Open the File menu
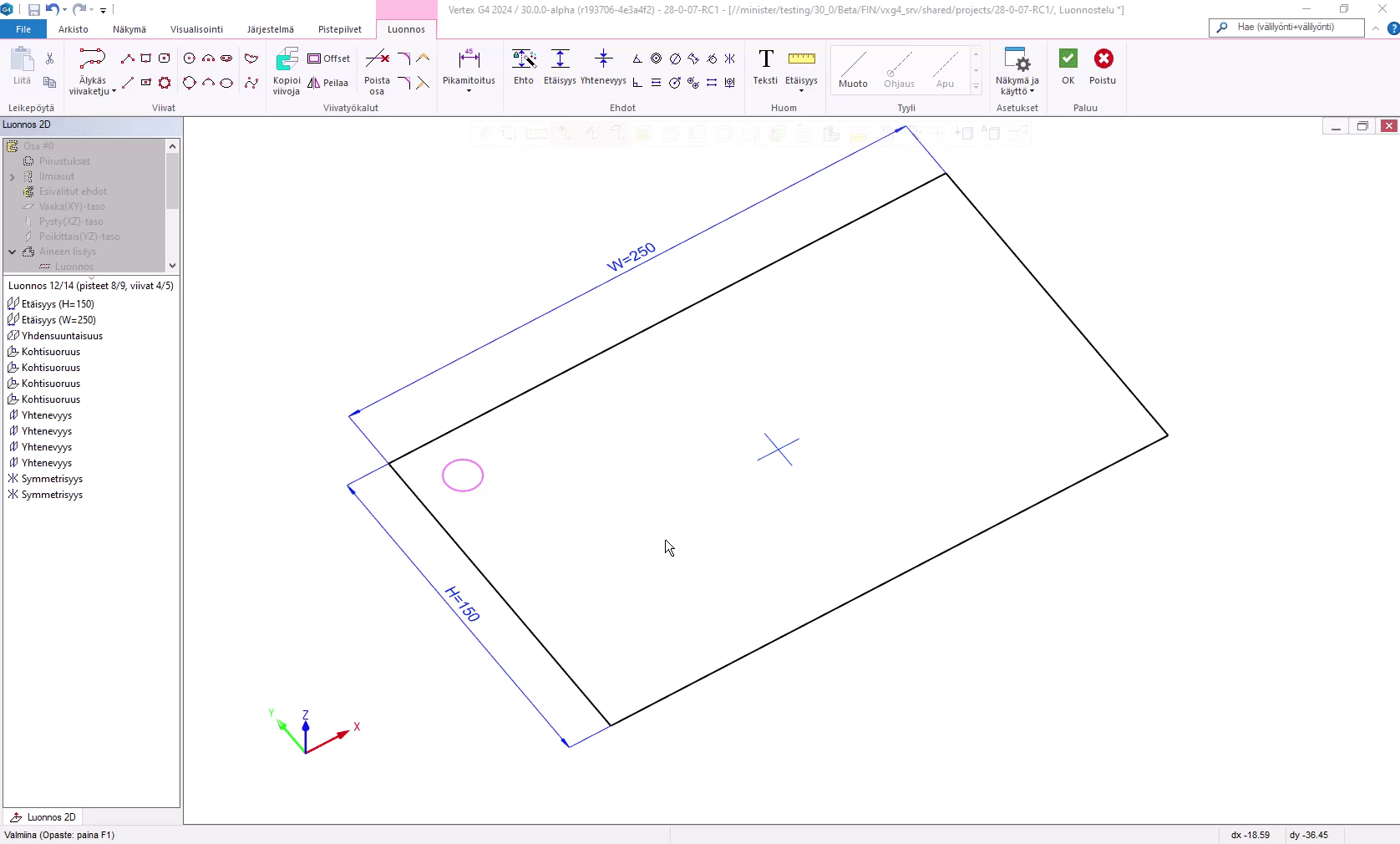 (23, 29)
